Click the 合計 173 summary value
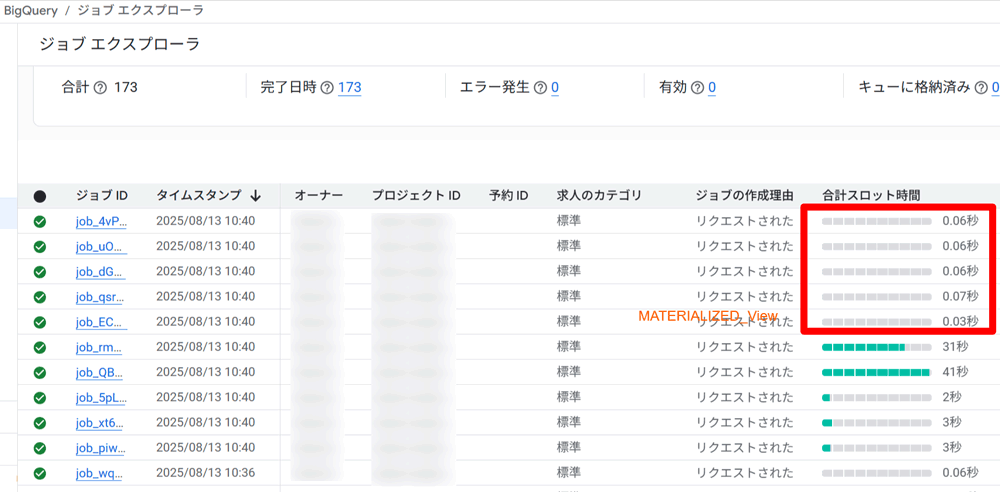Viewport: 1000px width, 492px height. [126, 88]
